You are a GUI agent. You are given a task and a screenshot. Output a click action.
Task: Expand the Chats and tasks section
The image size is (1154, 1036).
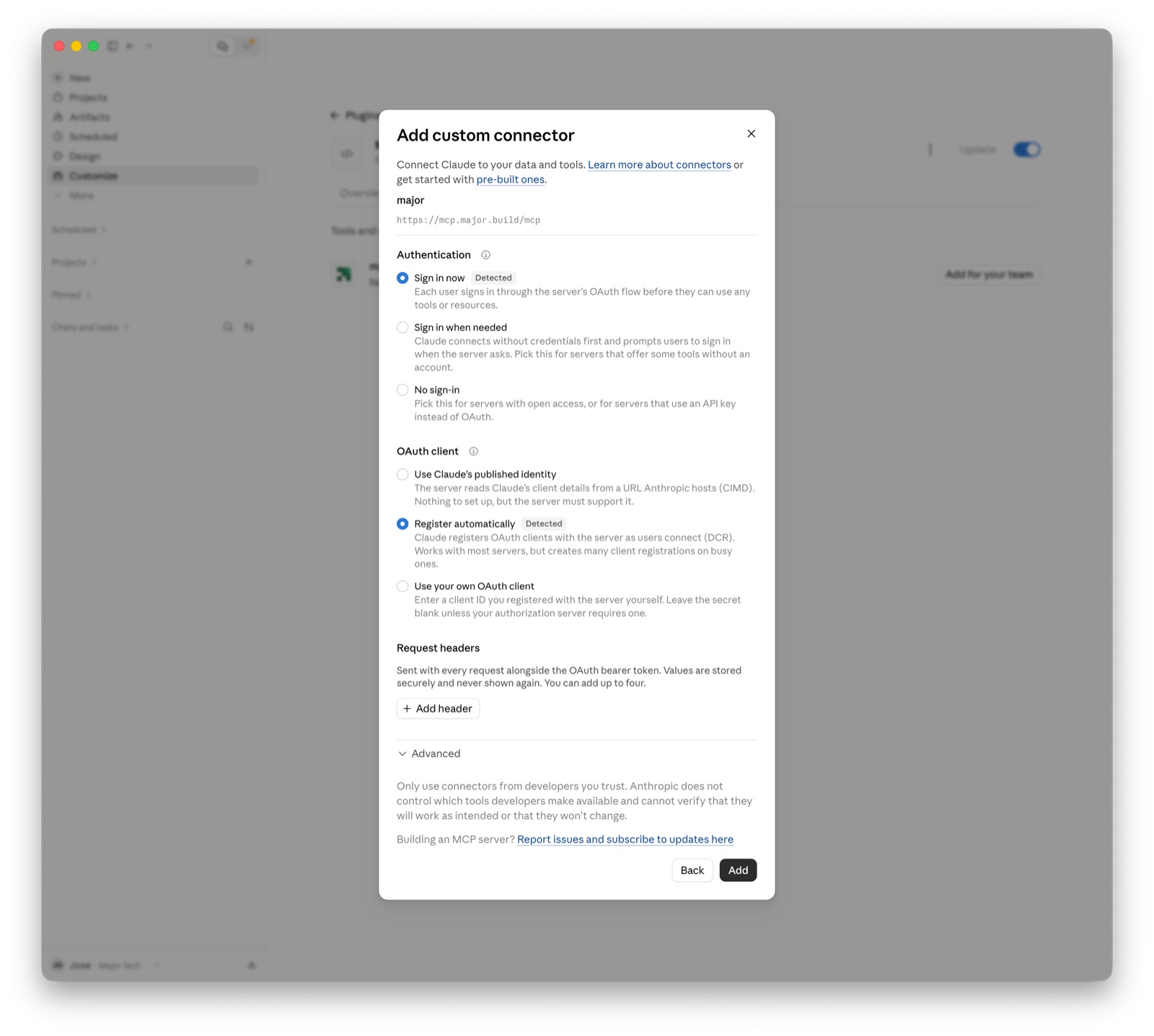click(x=90, y=327)
